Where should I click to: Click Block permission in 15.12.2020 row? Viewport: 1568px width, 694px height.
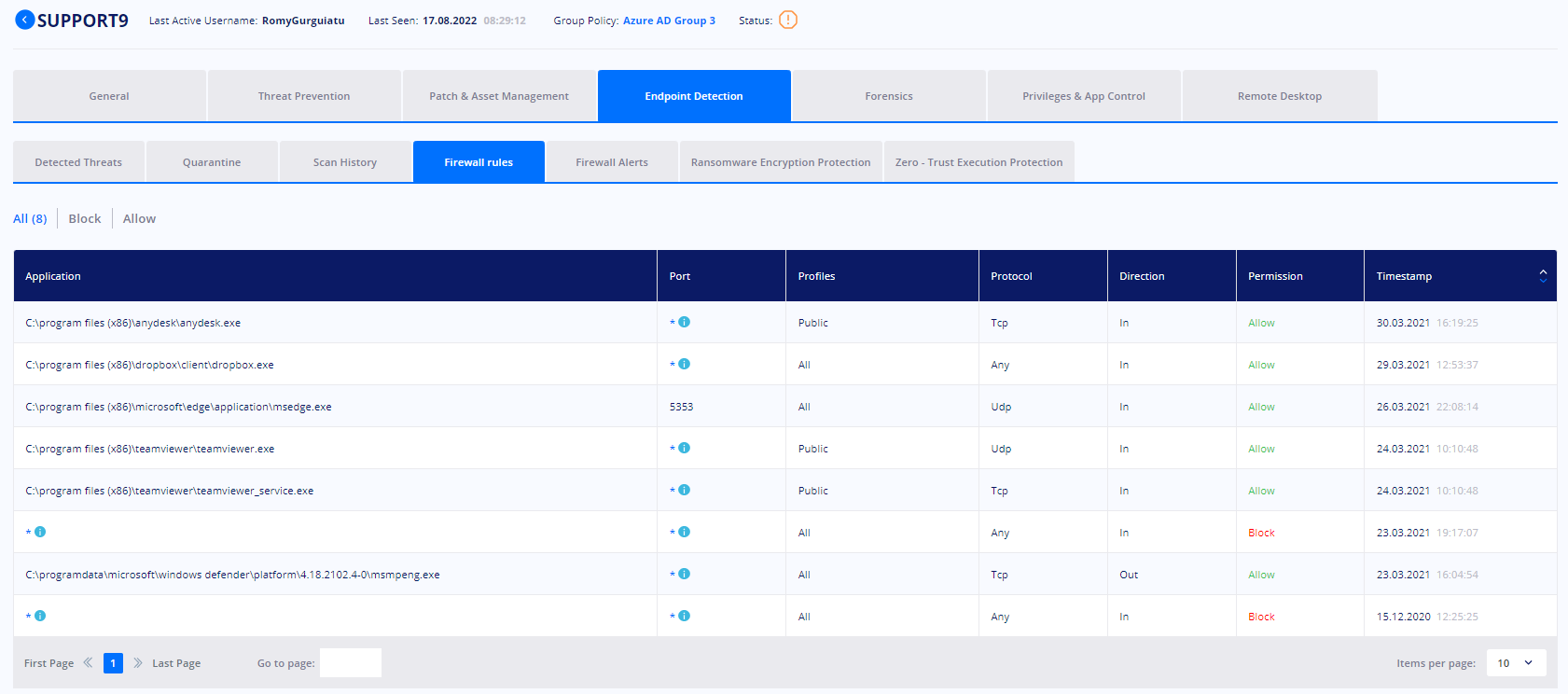pyautogui.click(x=1261, y=617)
